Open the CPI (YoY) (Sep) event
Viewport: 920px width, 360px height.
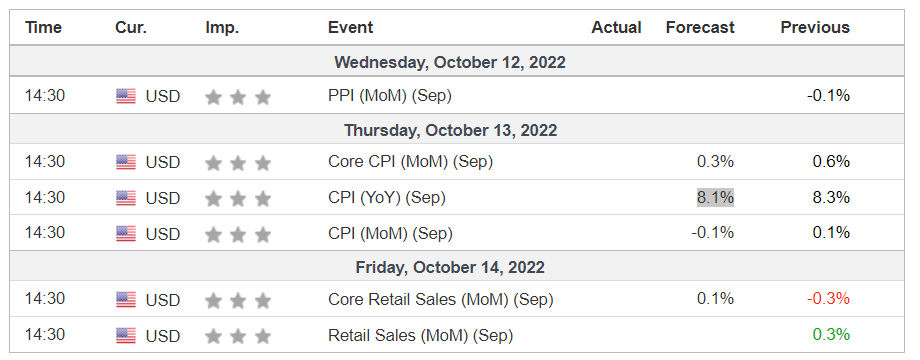tap(387, 198)
